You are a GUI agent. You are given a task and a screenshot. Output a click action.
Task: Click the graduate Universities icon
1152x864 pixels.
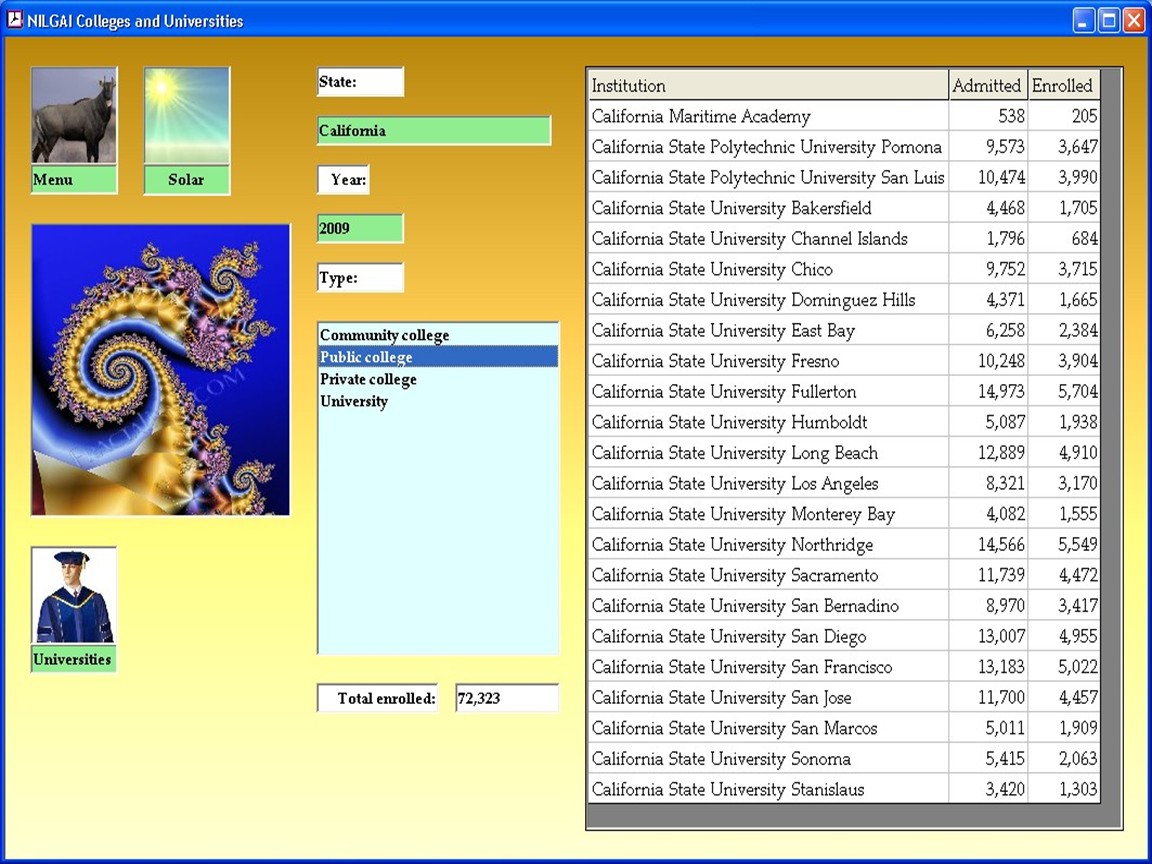pos(73,596)
